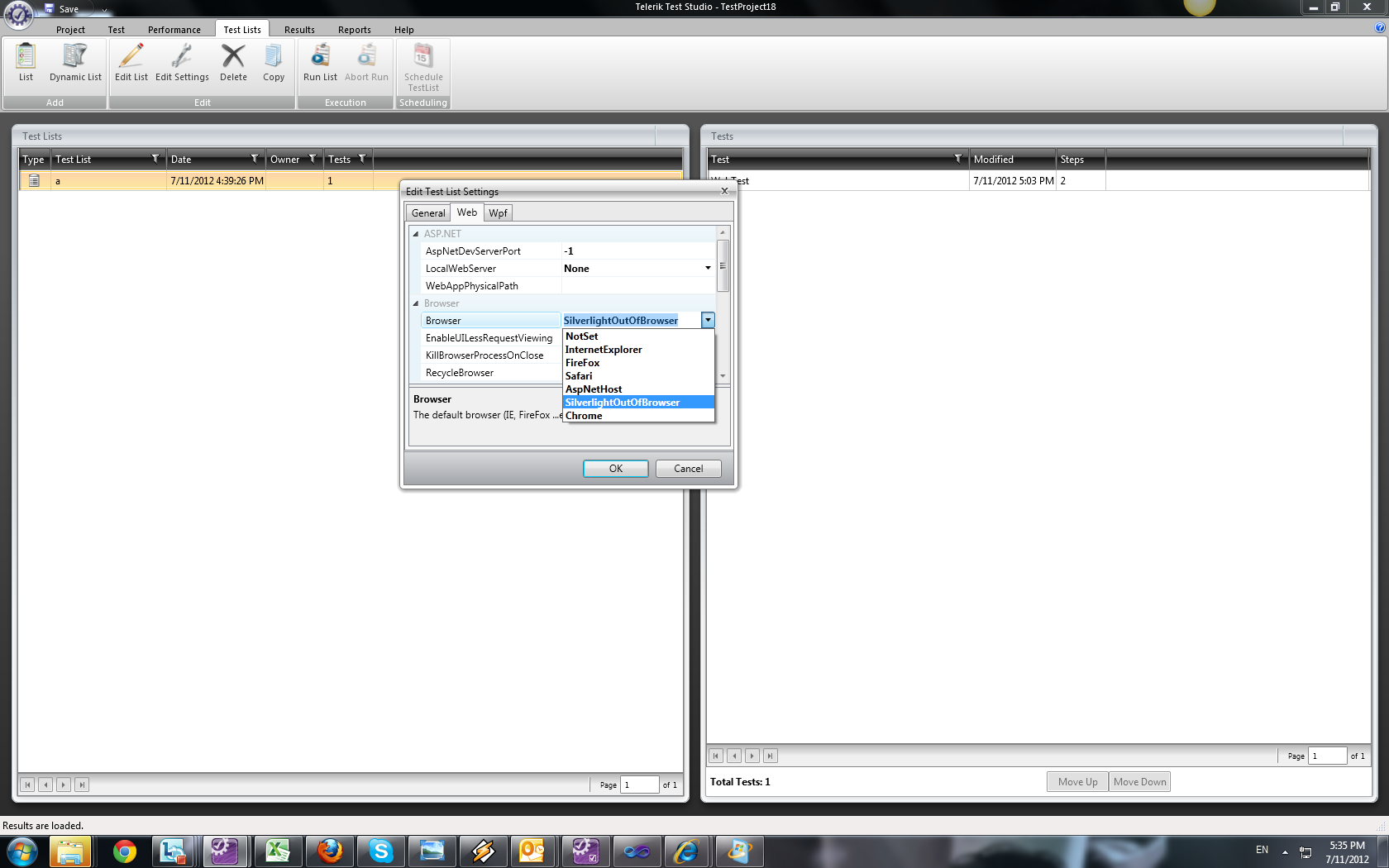
Task: Open the Project ribbon tab
Action: (70, 30)
